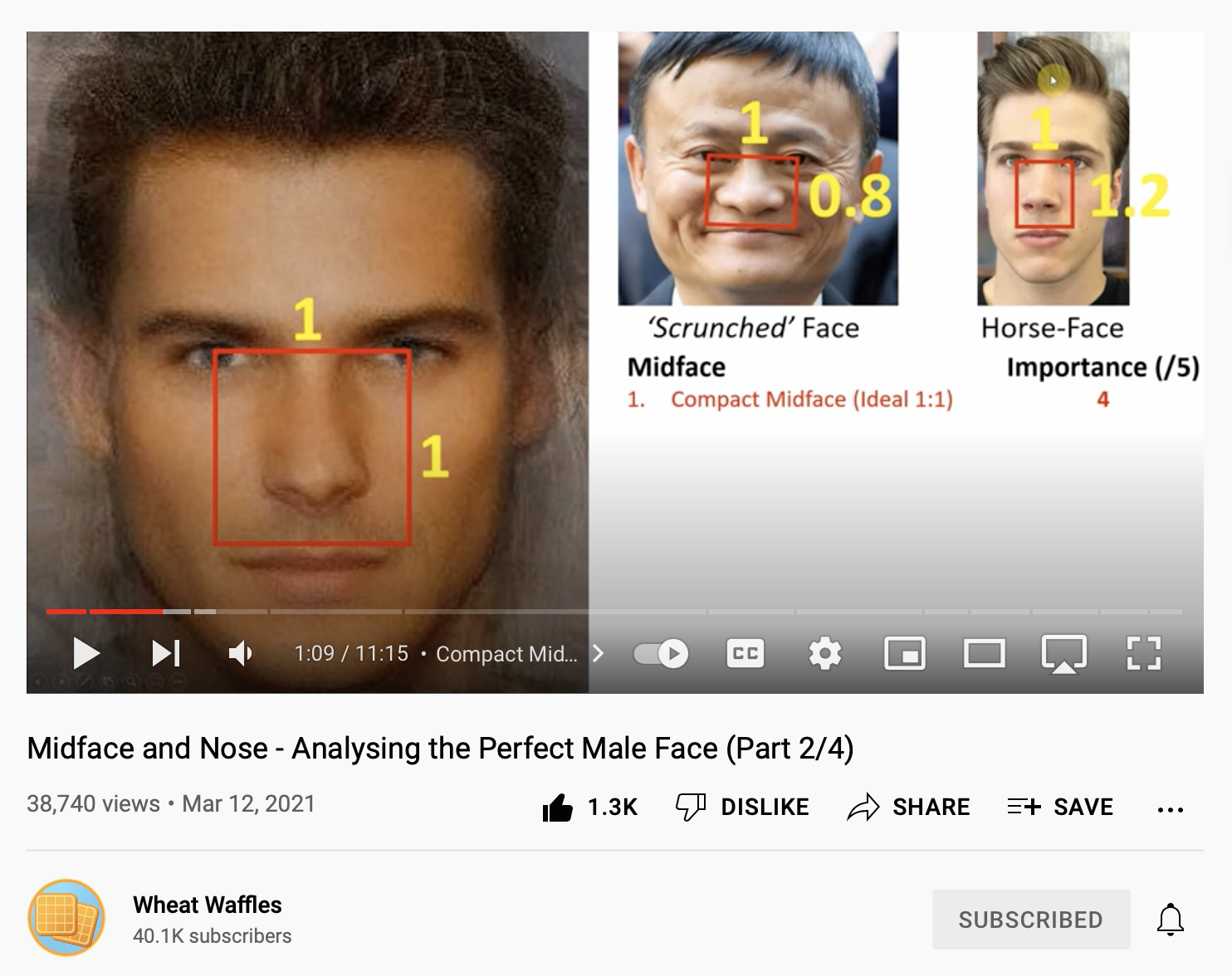
Task: Skip to the next video
Action: pyautogui.click(x=166, y=653)
